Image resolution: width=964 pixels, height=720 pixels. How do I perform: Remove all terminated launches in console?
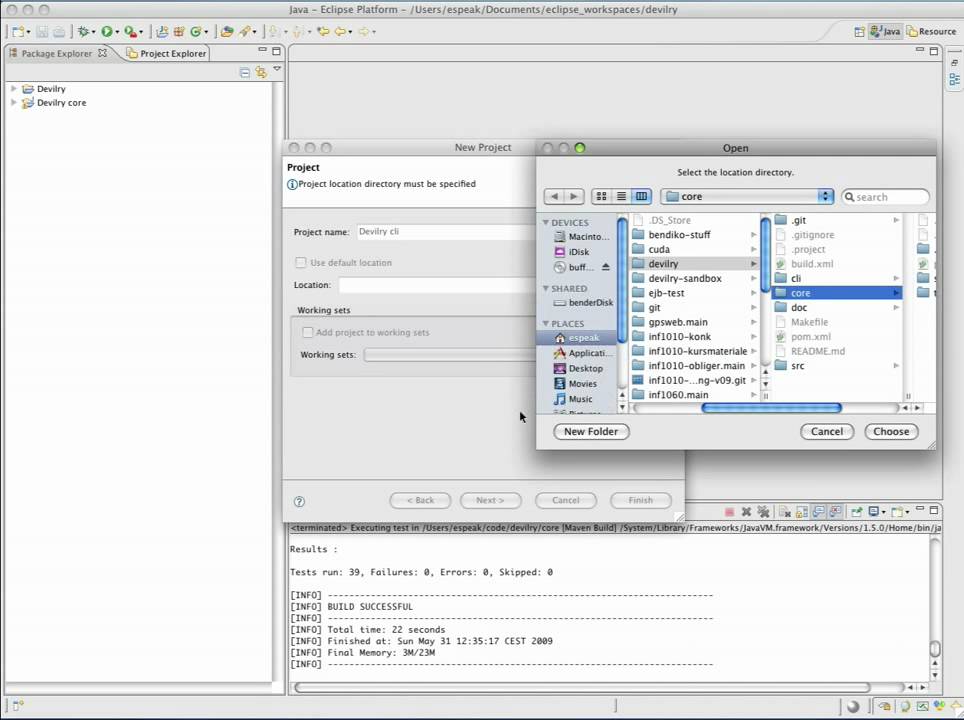click(x=763, y=512)
